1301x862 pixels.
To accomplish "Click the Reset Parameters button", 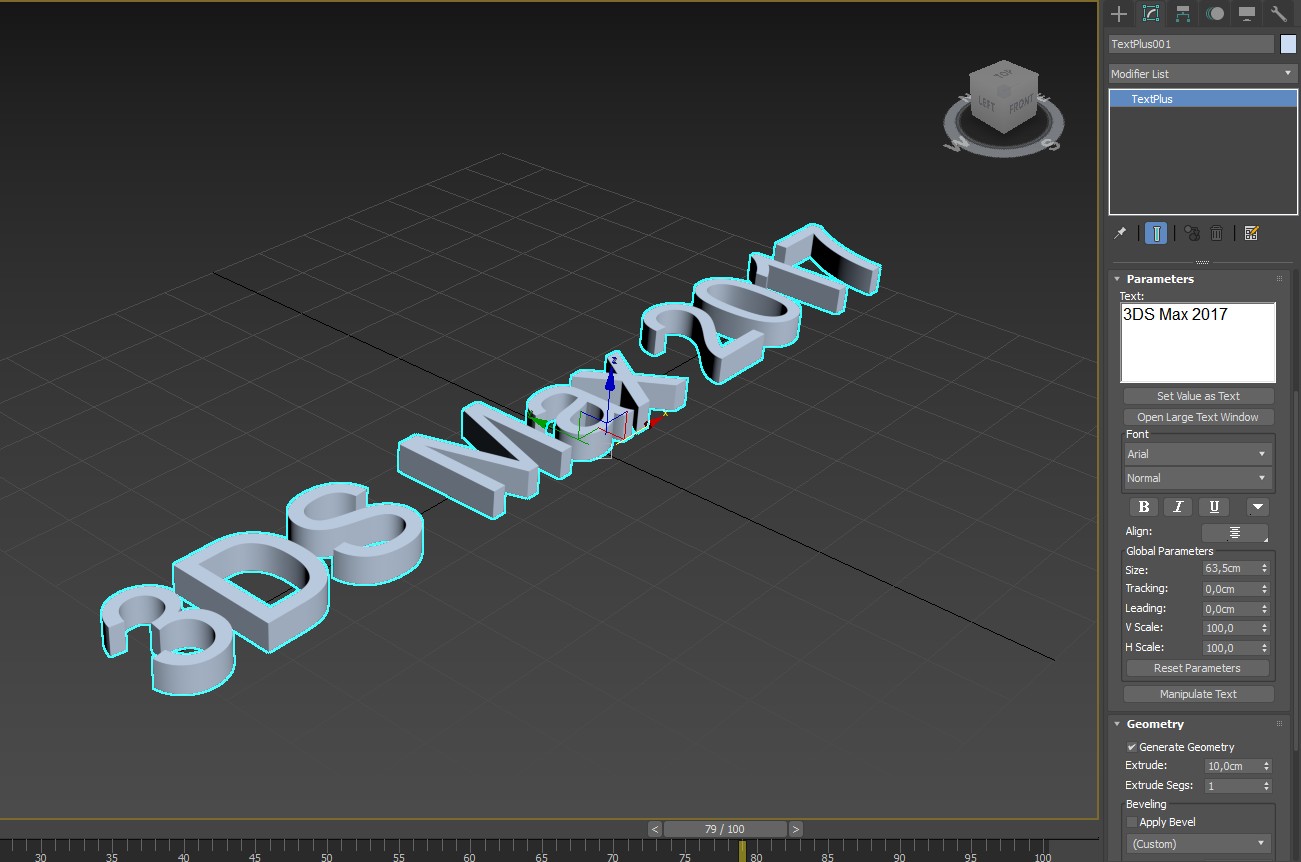I will tap(1197, 667).
